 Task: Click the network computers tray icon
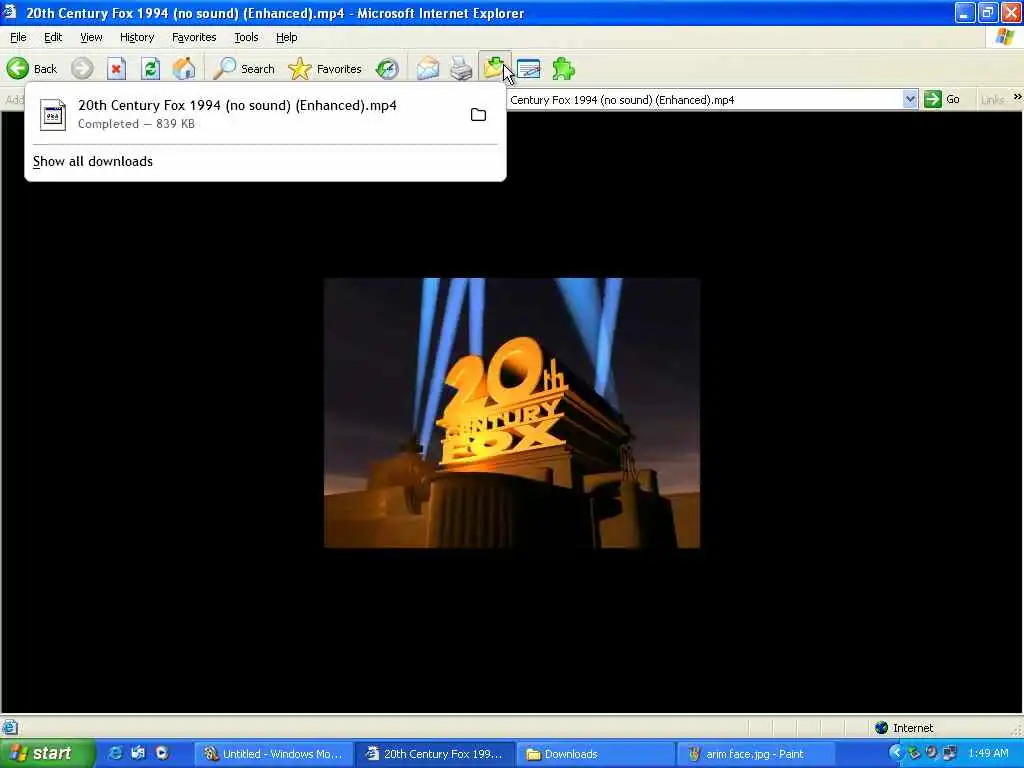(x=949, y=753)
